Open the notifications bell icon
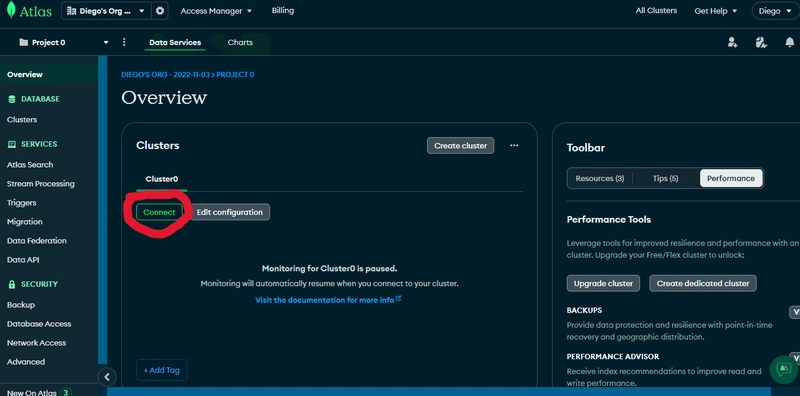Screen dimensions: 800x396 click(789, 42)
